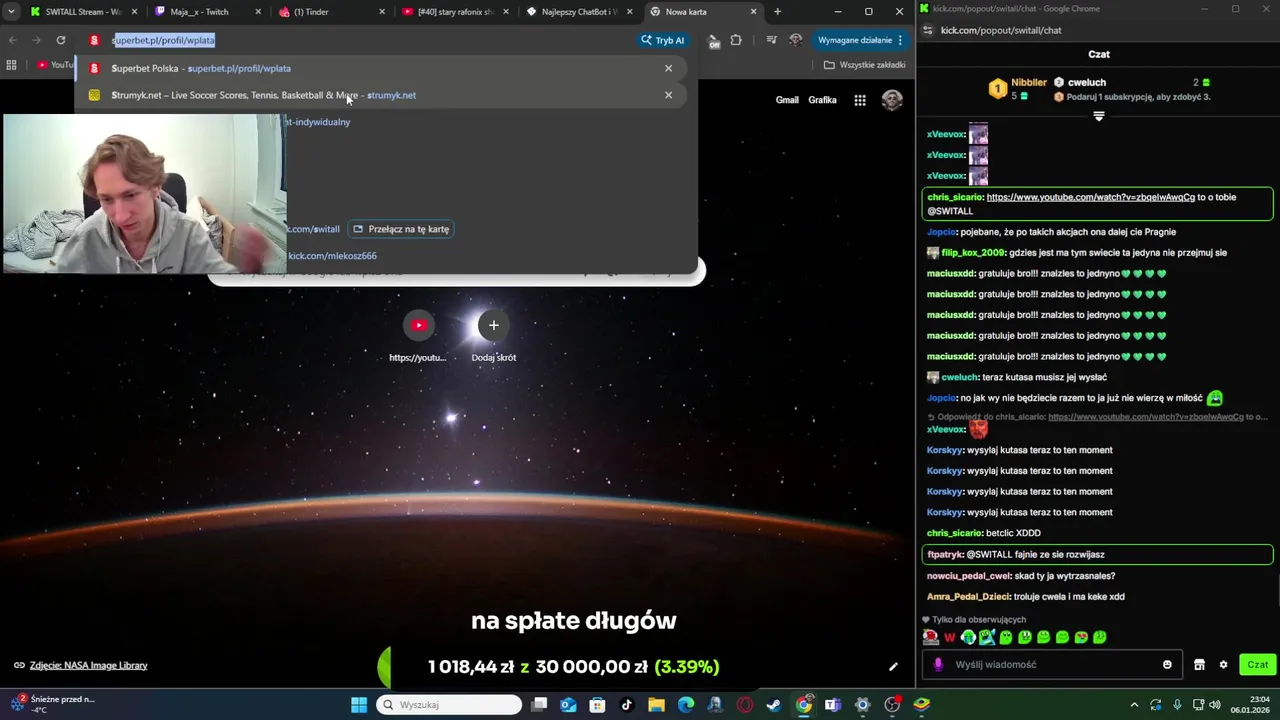Open chat settings gear
The width and height of the screenshot is (1280, 720).
tap(1223, 664)
